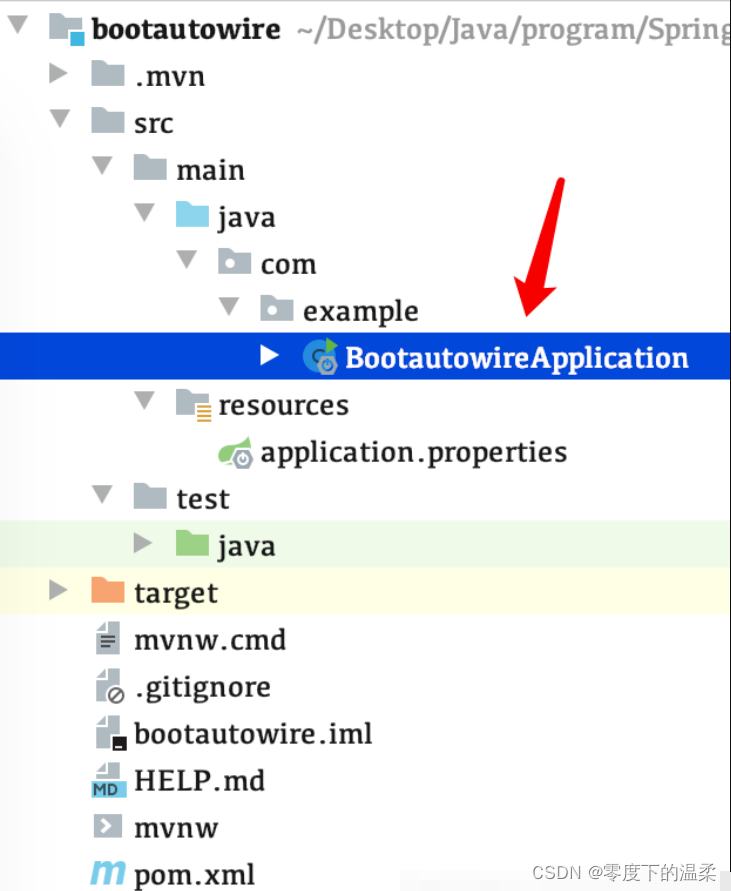Viewport: 731px width, 891px height.
Task: Collapse the test folder arrow
Action: click(x=102, y=494)
